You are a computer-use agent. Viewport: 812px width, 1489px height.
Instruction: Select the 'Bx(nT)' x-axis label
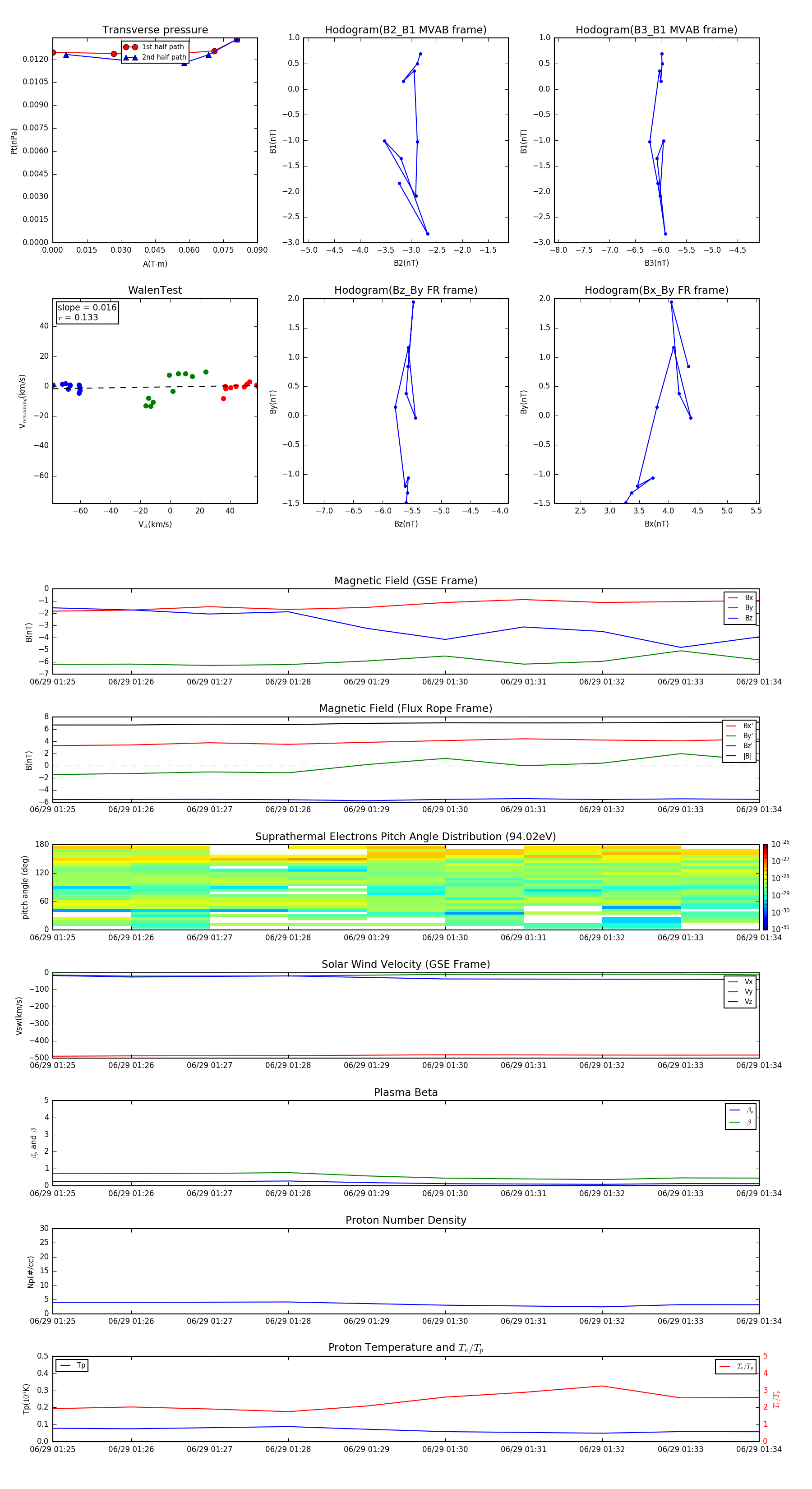[x=656, y=524]
